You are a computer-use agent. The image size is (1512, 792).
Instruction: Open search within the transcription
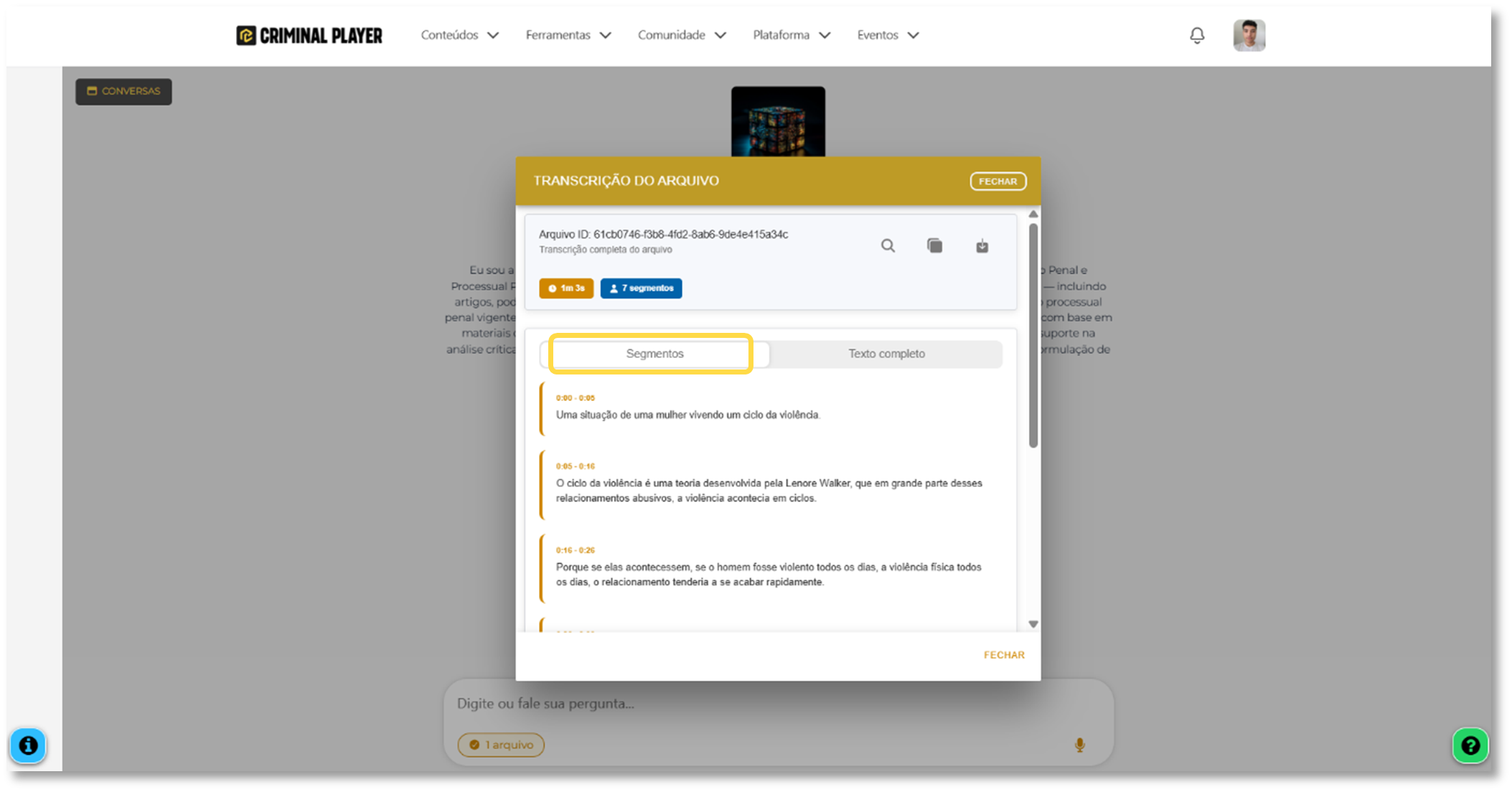pos(888,245)
